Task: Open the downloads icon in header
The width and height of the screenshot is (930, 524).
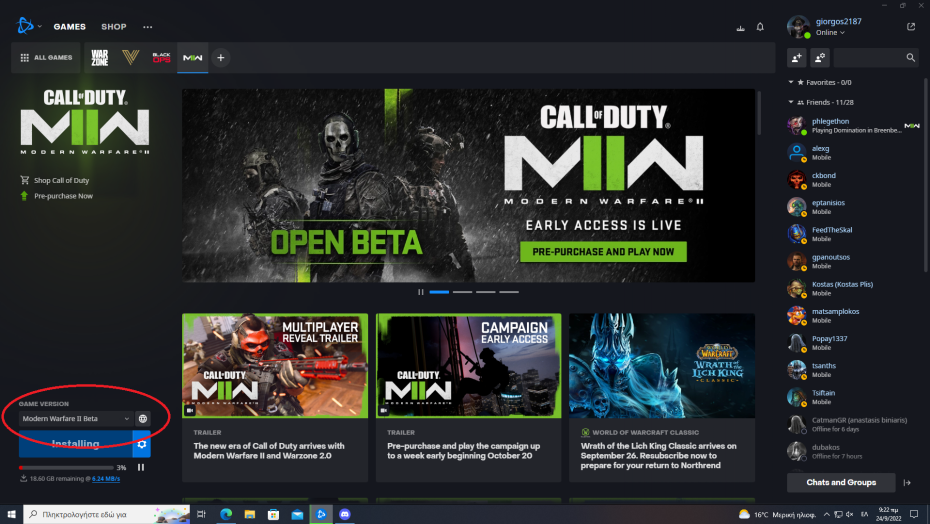Action: [740, 27]
